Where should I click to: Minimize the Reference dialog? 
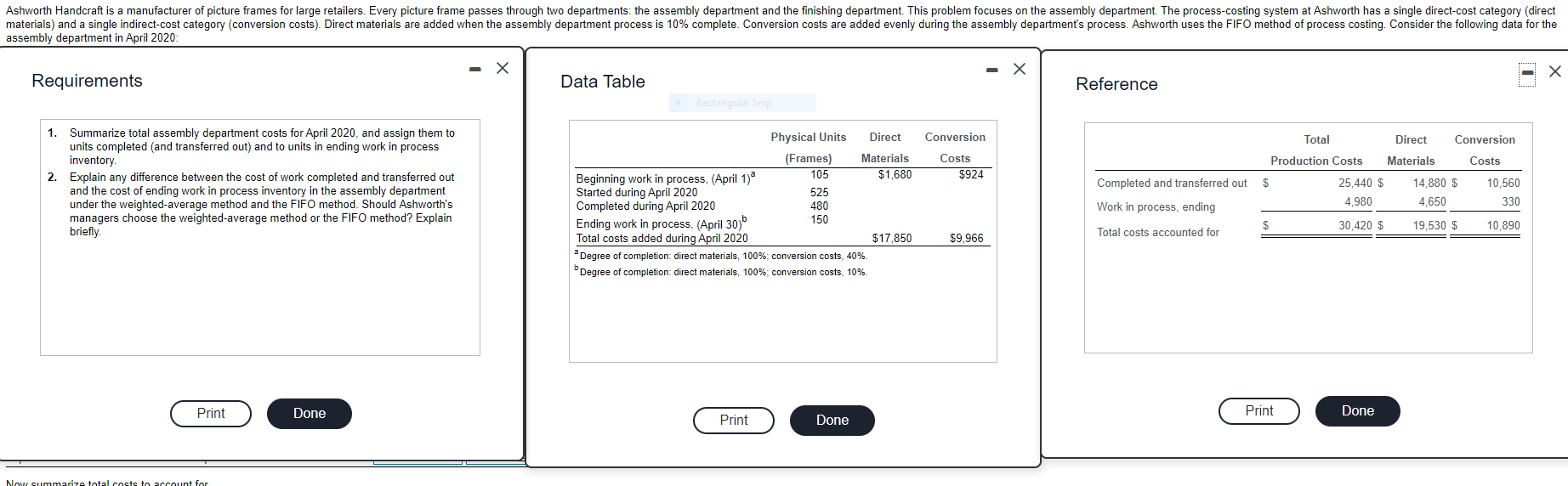tap(1528, 74)
